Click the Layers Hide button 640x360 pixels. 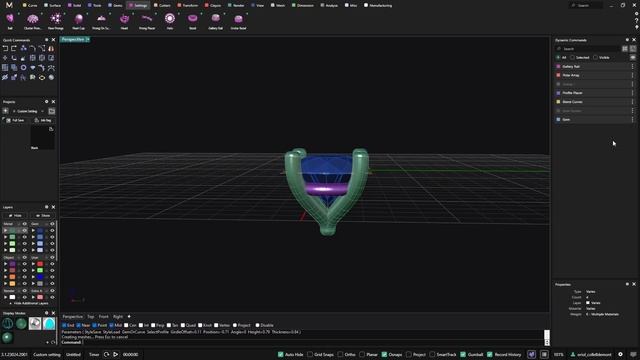(15, 216)
